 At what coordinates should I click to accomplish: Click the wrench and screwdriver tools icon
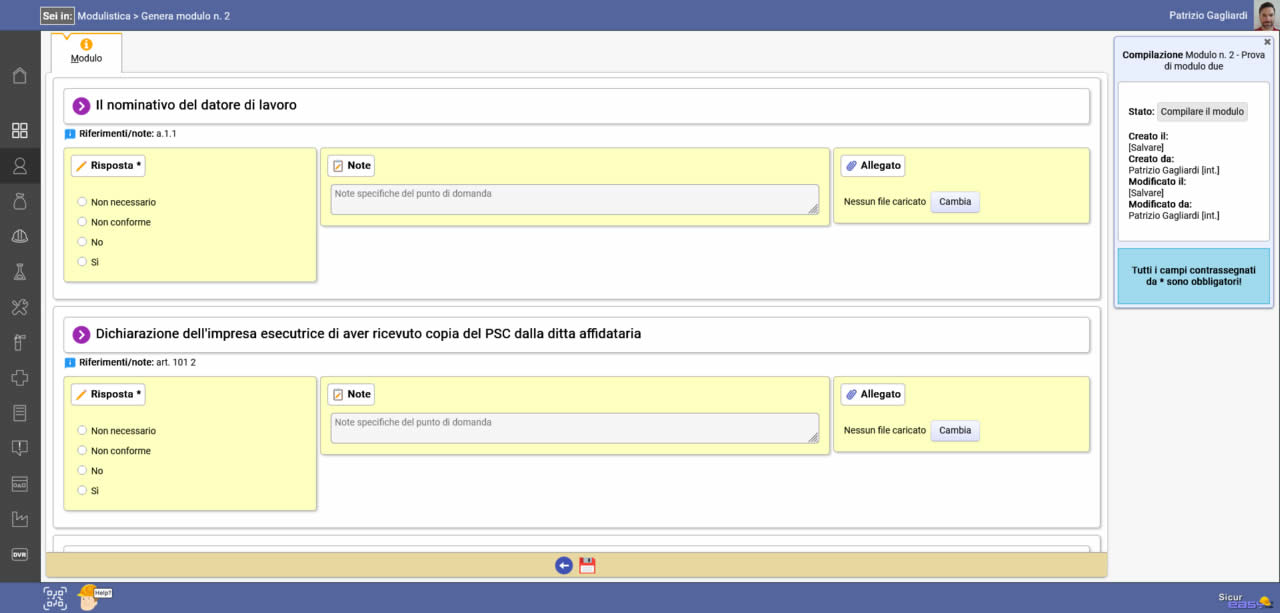click(x=20, y=307)
